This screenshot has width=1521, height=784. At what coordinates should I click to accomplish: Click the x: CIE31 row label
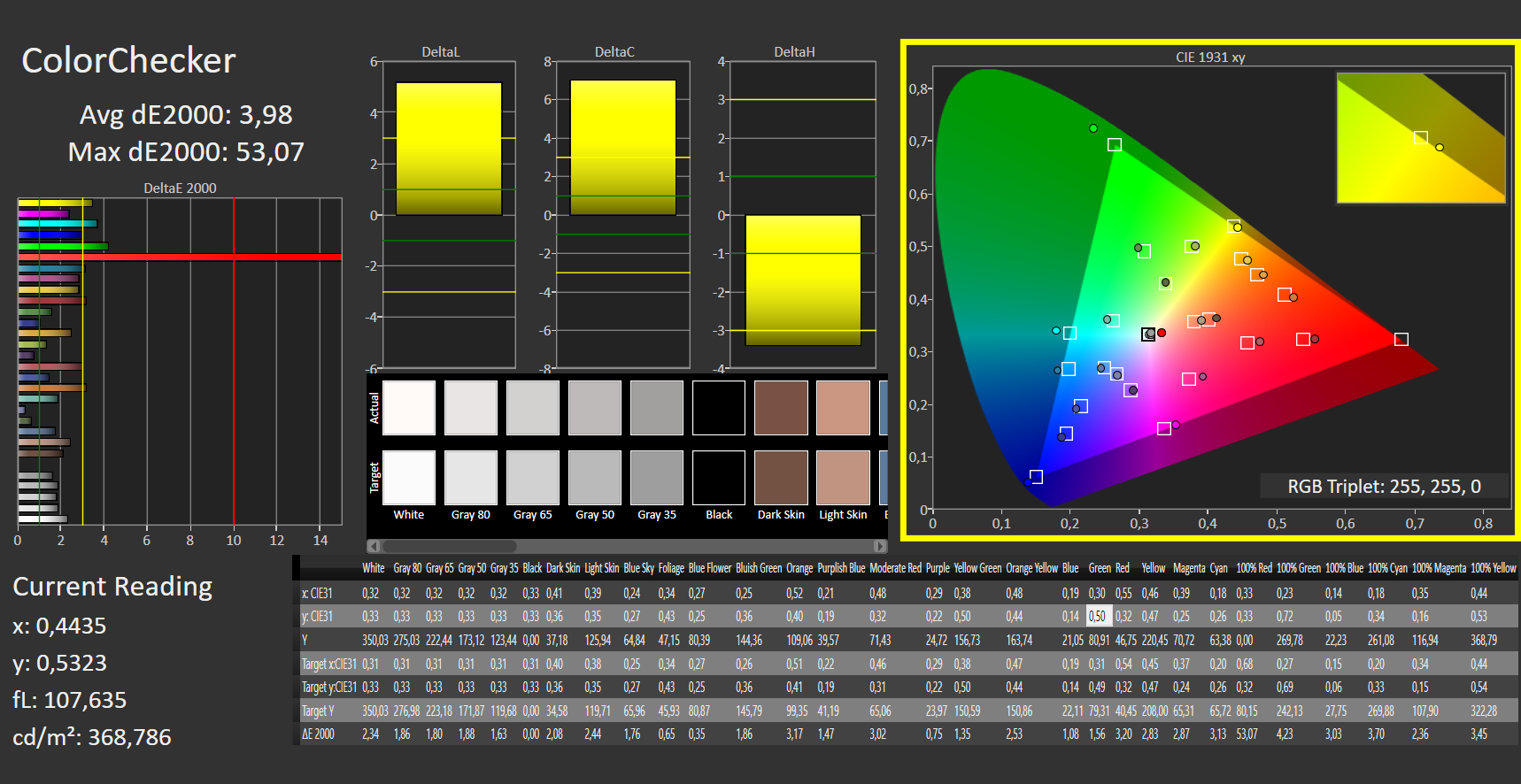[317, 593]
